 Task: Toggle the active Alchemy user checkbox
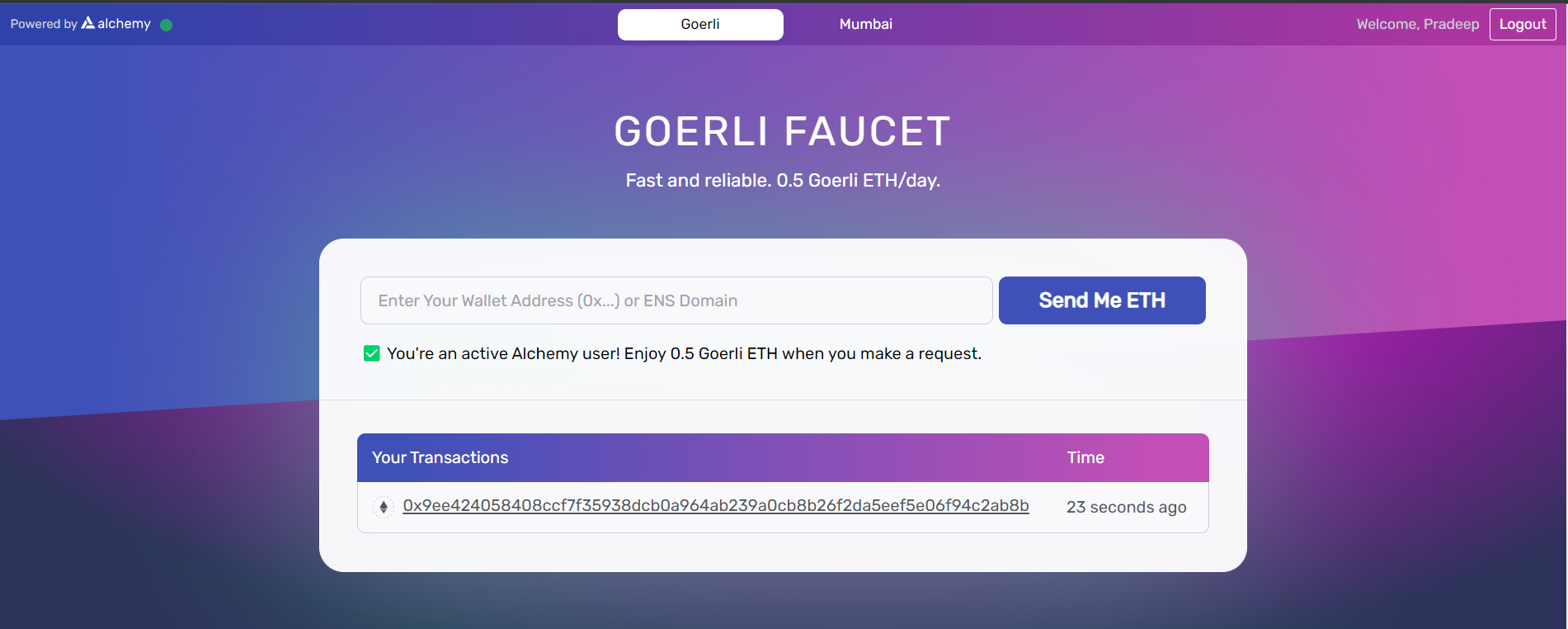click(372, 354)
